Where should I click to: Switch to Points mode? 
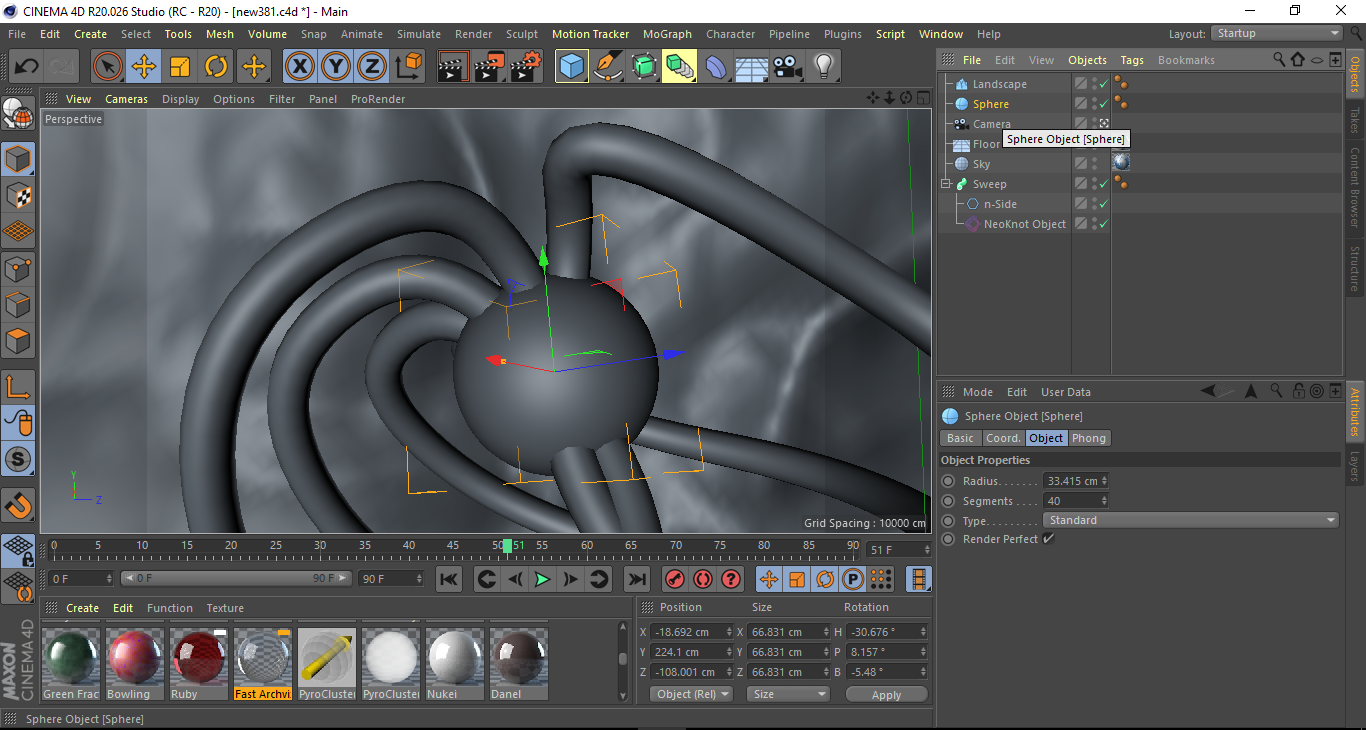[x=18, y=268]
